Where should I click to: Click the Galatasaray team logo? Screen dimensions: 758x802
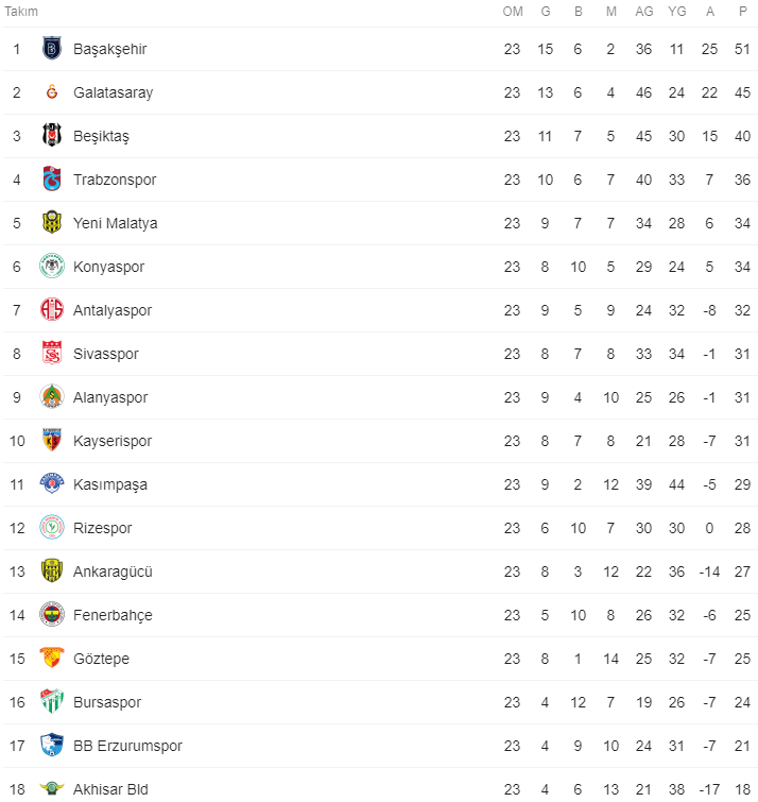coord(51,92)
